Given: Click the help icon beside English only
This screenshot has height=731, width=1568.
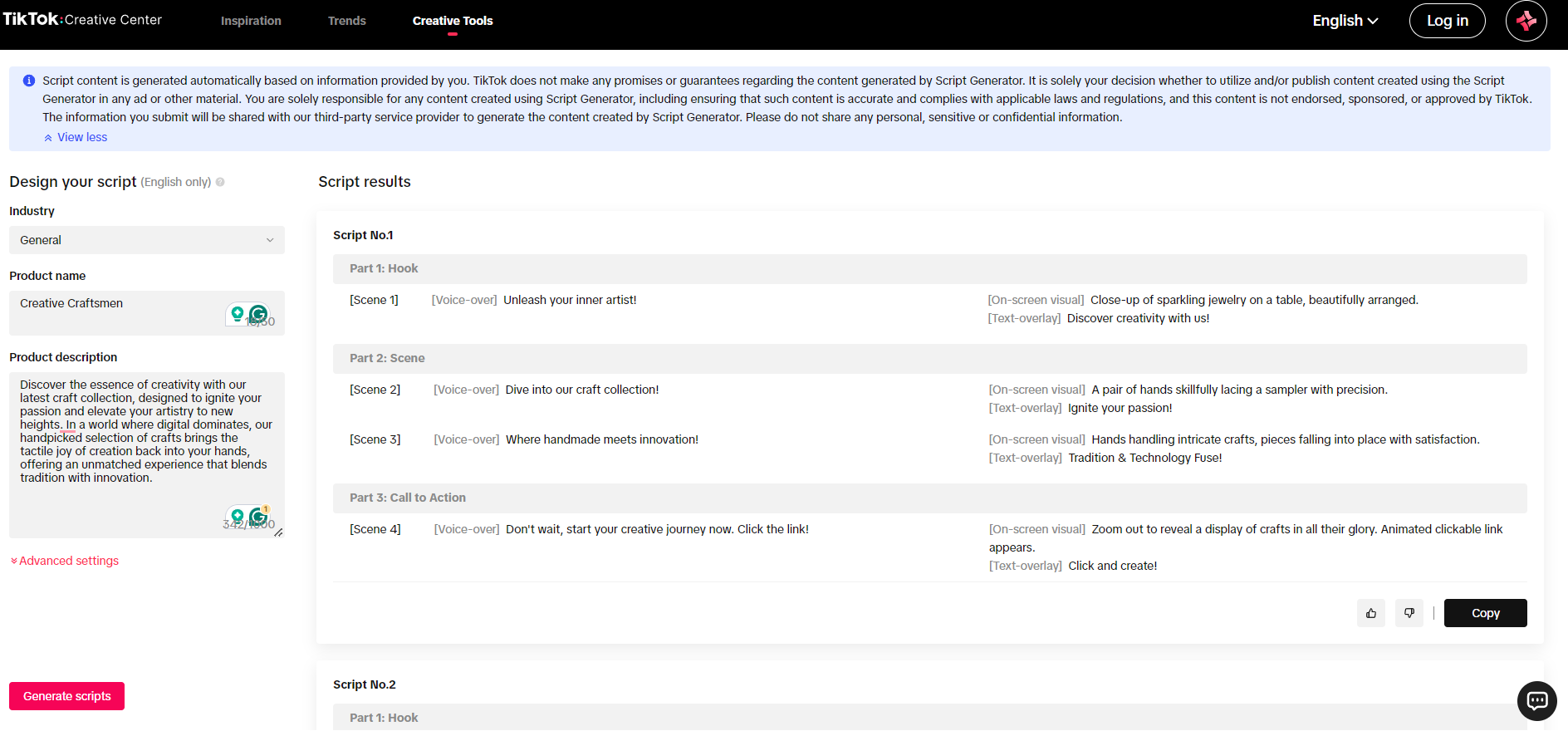Looking at the screenshot, I should (x=220, y=182).
